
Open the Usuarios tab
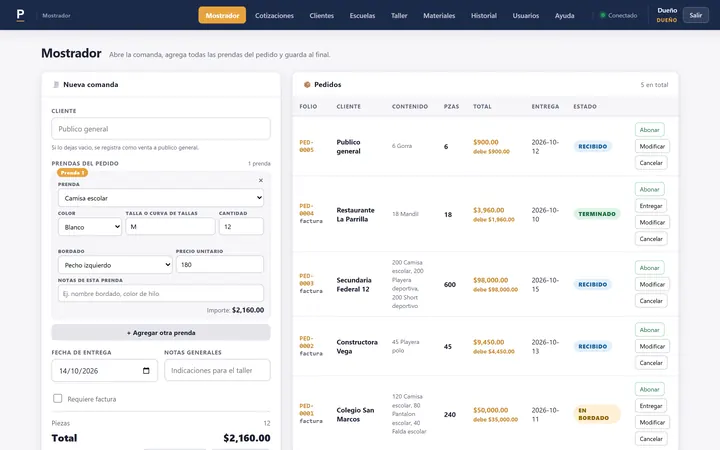[526, 15]
